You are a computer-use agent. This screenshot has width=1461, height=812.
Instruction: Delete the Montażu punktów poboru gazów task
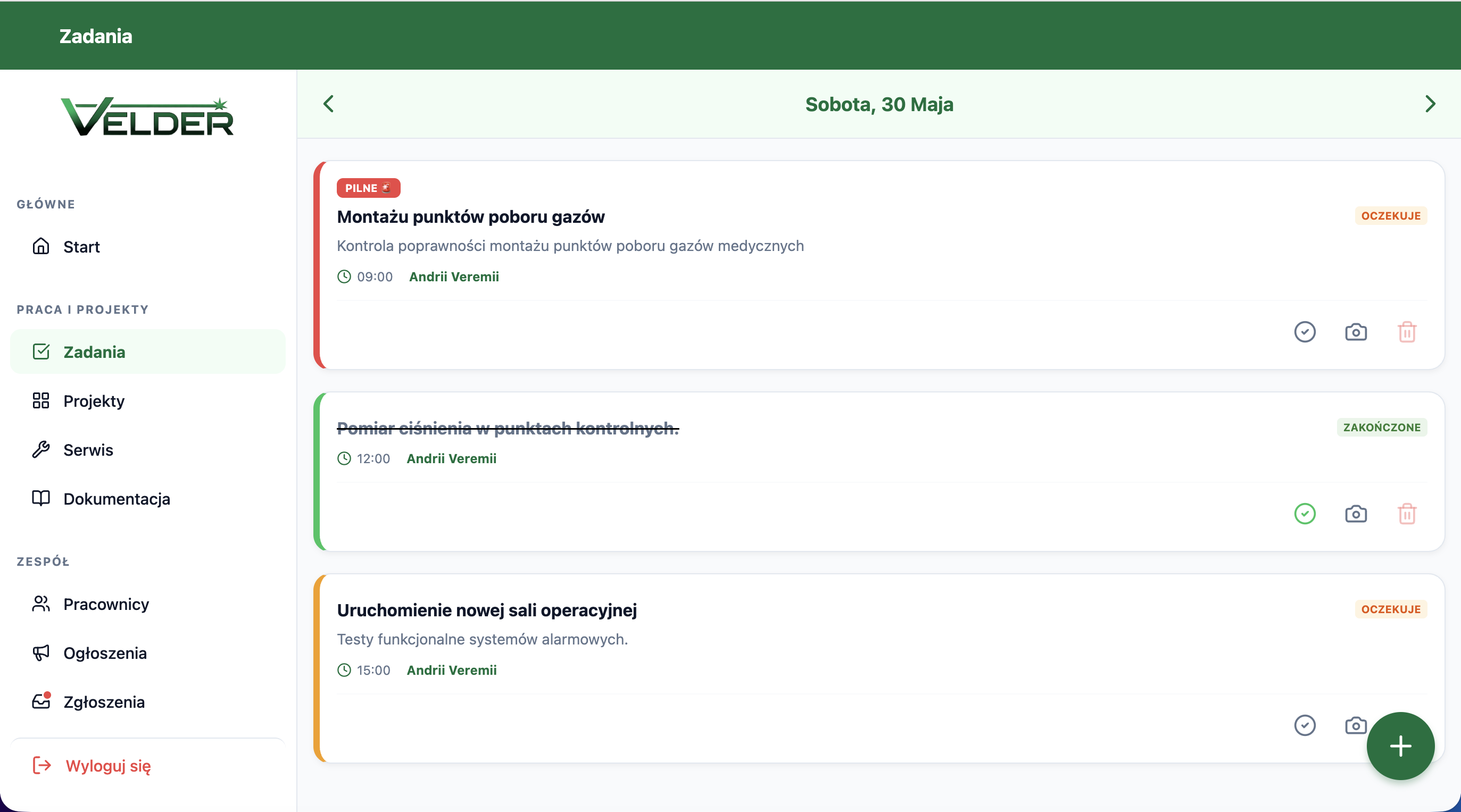[x=1407, y=332]
